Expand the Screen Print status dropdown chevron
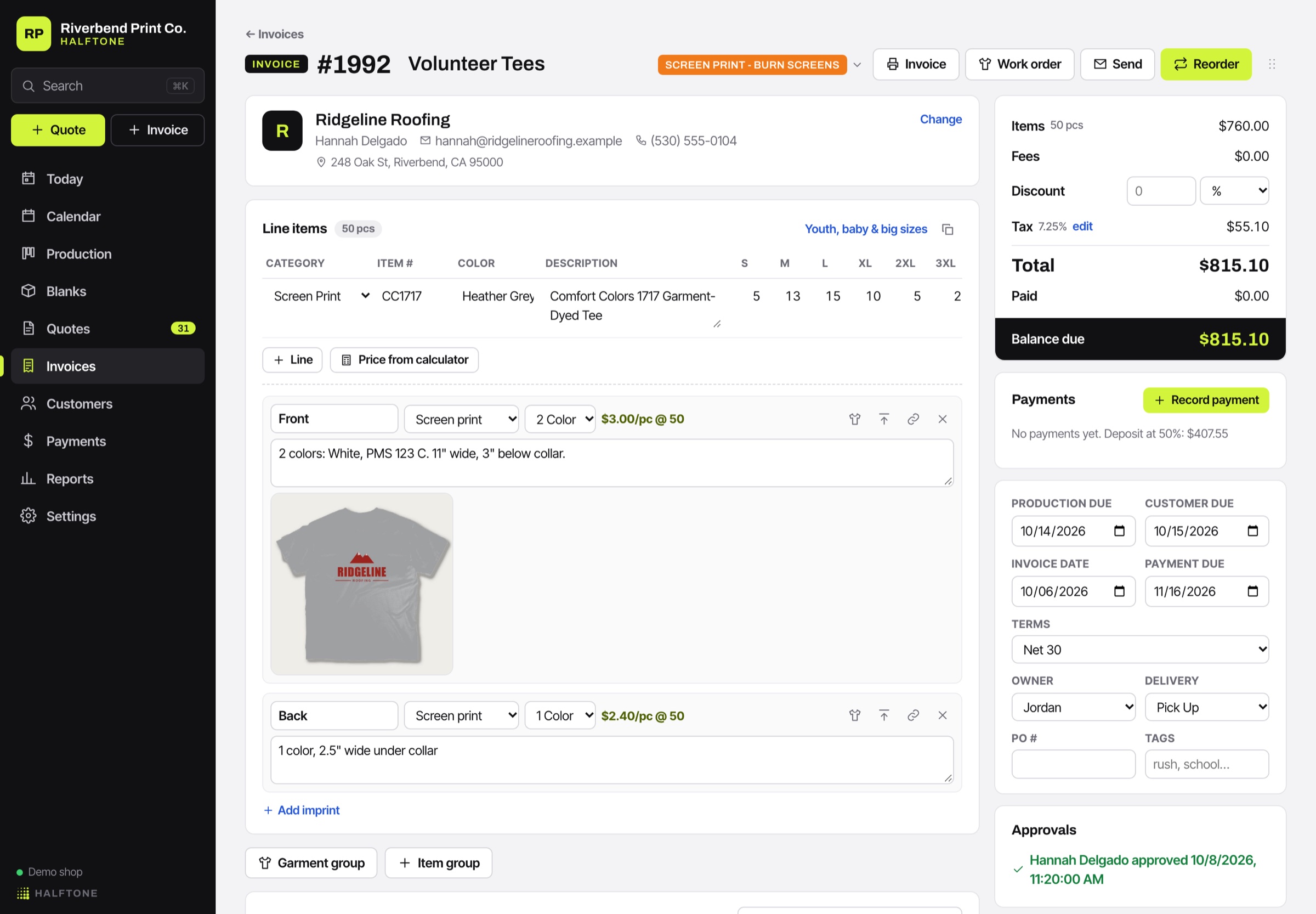1316x914 pixels. 857,65
